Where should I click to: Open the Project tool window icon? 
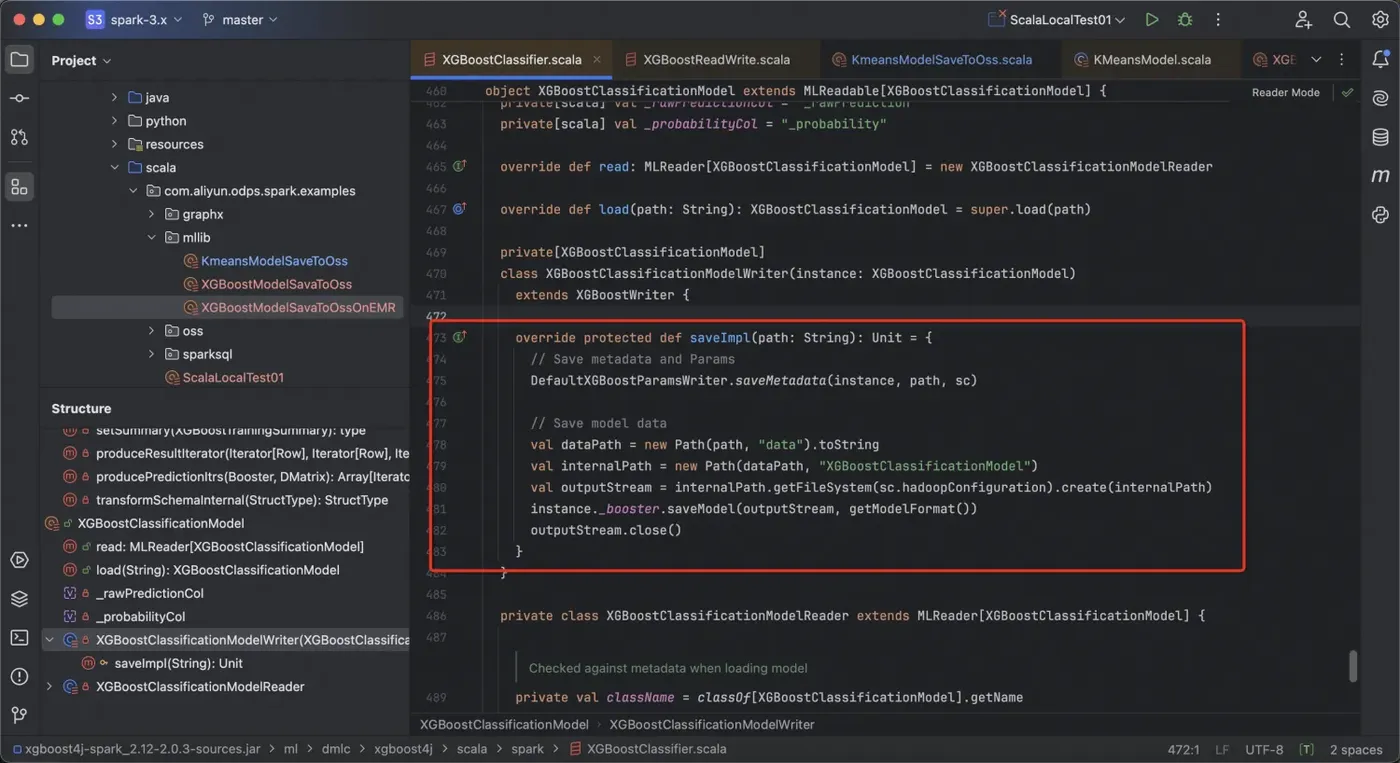tap(19, 60)
